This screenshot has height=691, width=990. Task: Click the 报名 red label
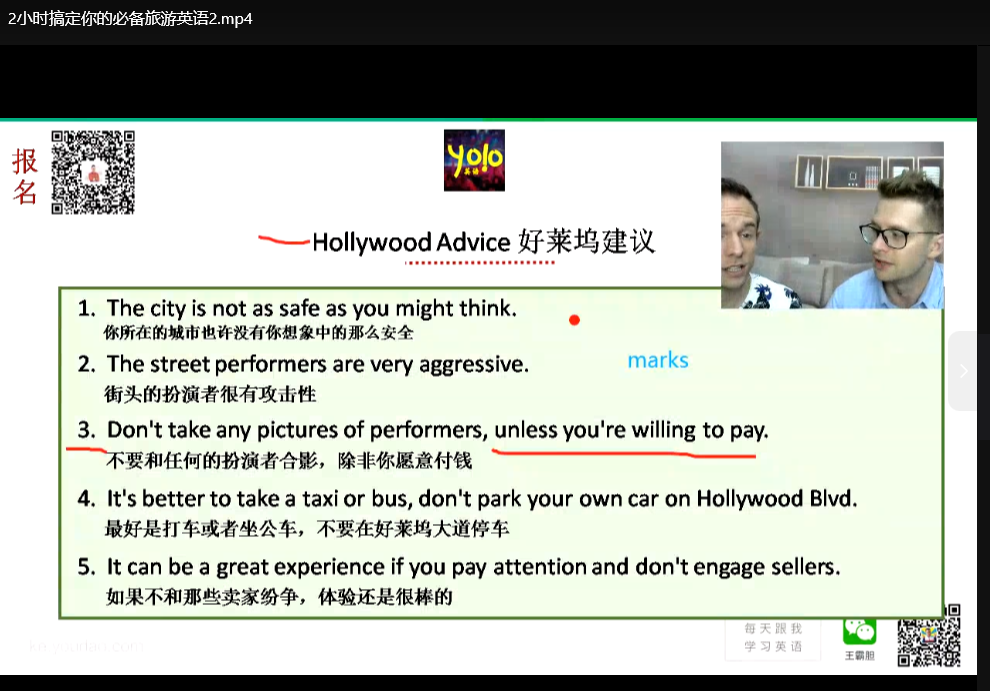pyautogui.click(x=25, y=176)
